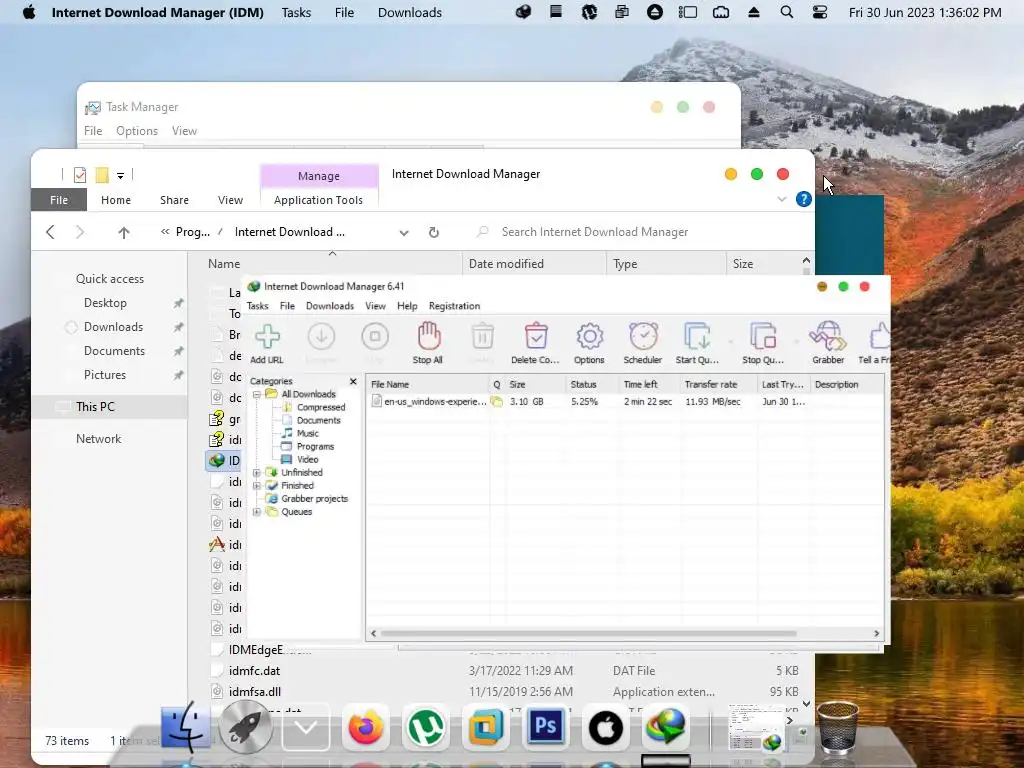Viewport: 1024px width, 768px height.
Task: Switch to the Explorer Share tab
Action: click(174, 200)
